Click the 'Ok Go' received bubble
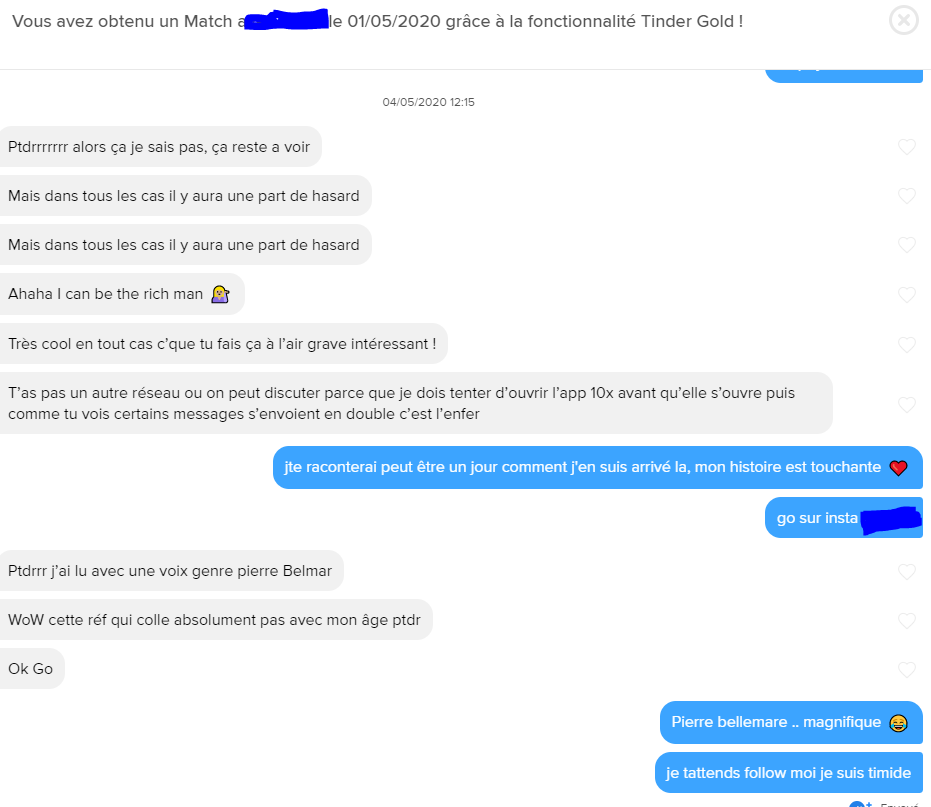Screen dimensions: 931x807 click(31, 669)
